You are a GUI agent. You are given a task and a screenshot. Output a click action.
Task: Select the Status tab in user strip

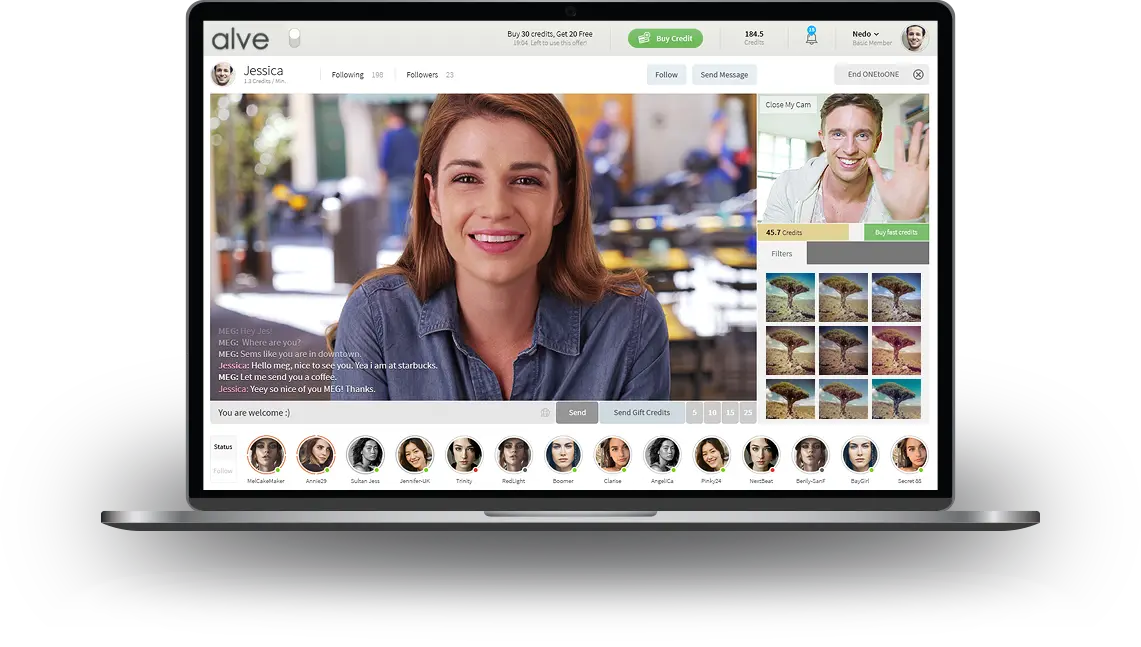click(x=222, y=447)
